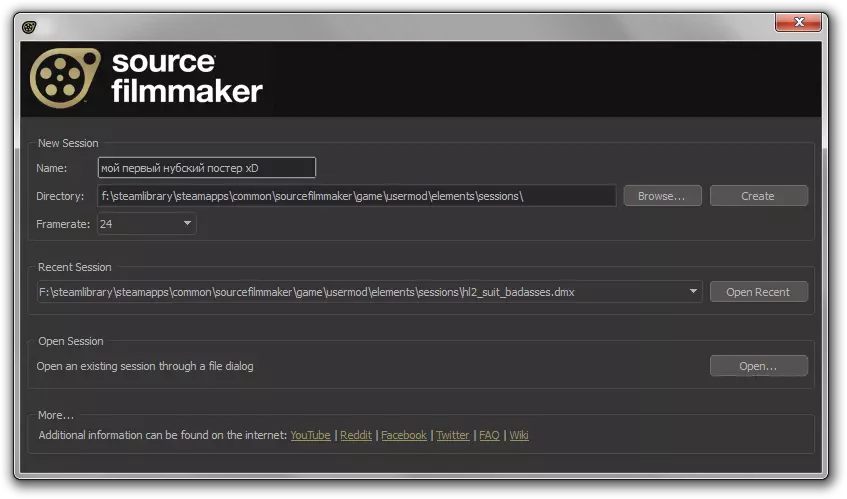The image size is (847, 499).
Task: Click the Open Recent button
Action: click(x=758, y=292)
